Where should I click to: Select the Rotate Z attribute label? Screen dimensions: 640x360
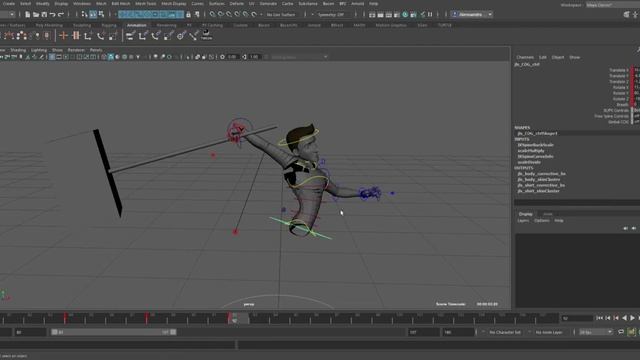pos(620,99)
